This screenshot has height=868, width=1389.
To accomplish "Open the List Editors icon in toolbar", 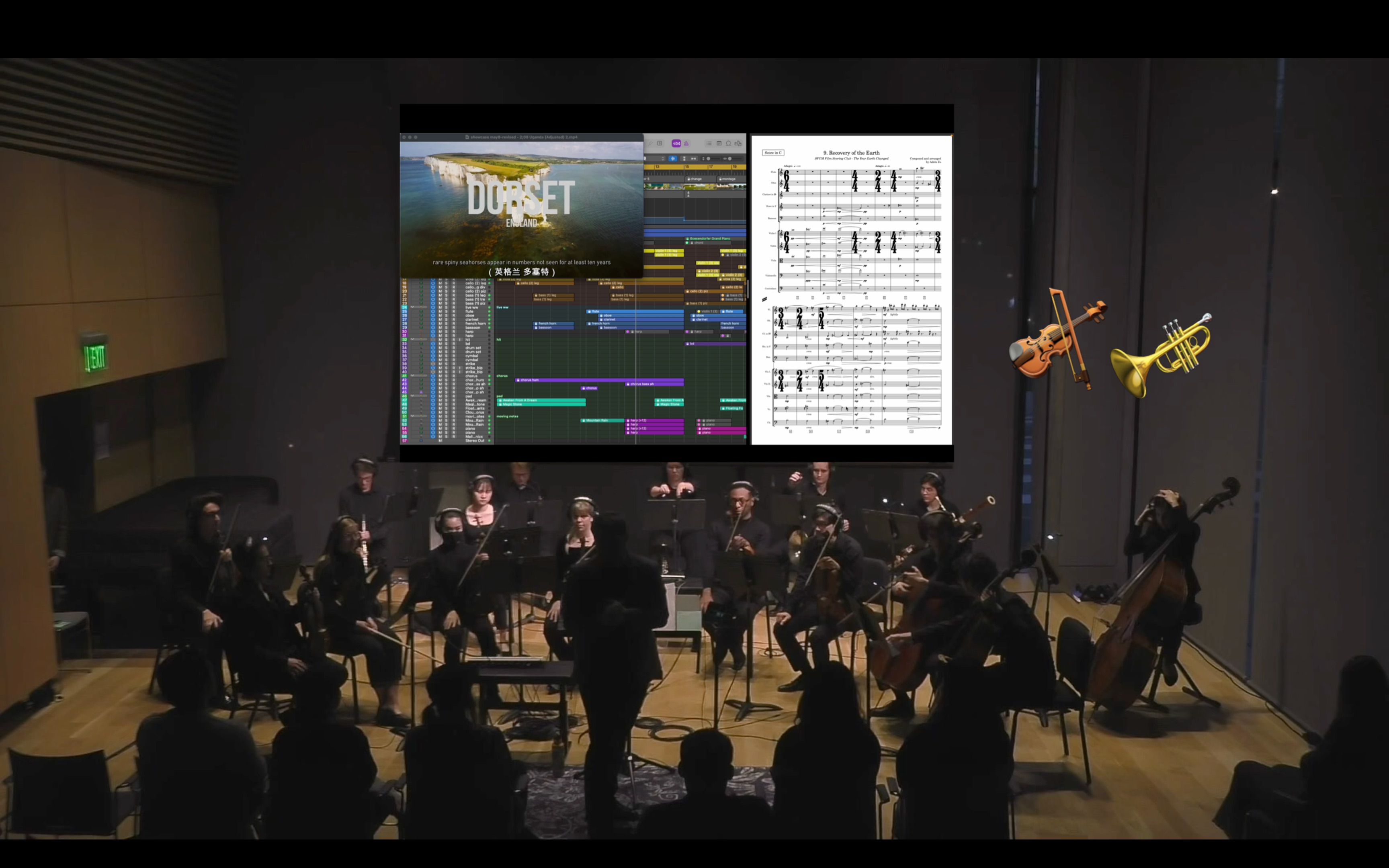I will (709, 143).
